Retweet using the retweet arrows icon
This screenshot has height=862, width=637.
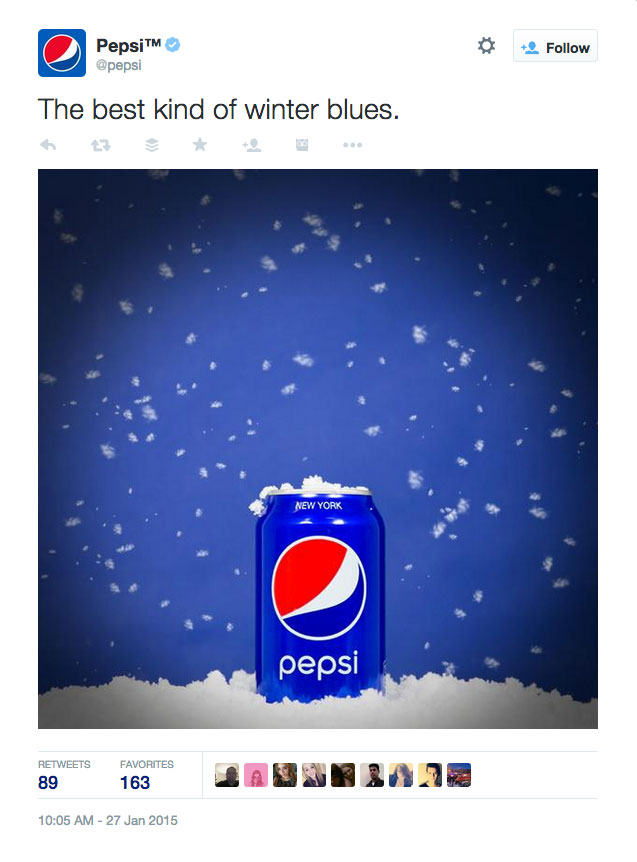coord(101,145)
